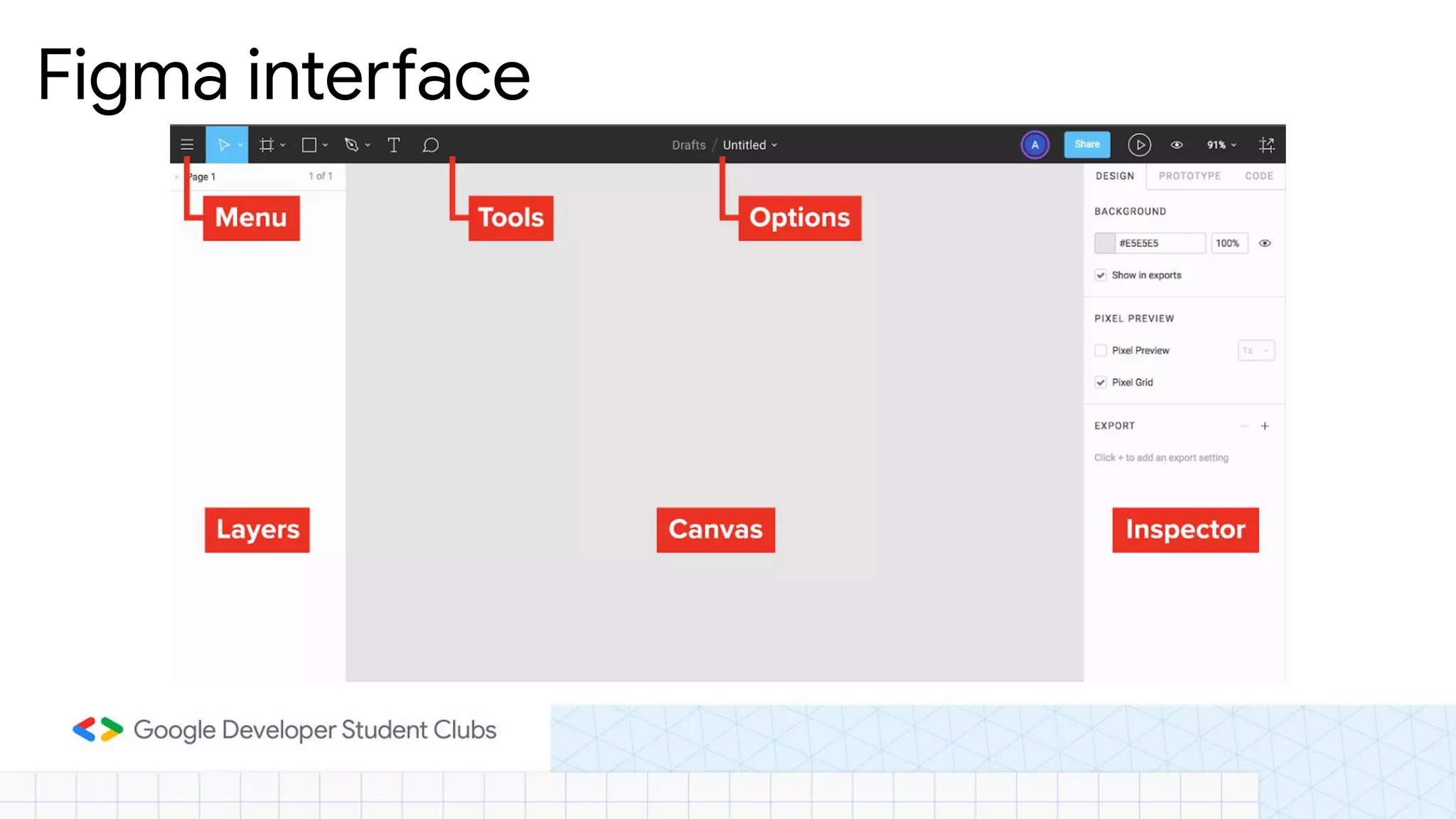Click the background color swatch

(1105, 243)
